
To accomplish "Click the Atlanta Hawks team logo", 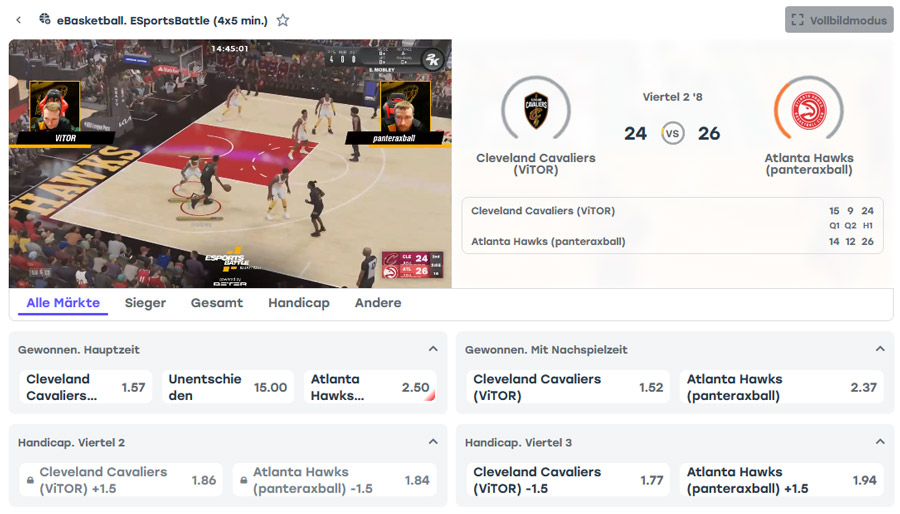I will click(x=809, y=111).
